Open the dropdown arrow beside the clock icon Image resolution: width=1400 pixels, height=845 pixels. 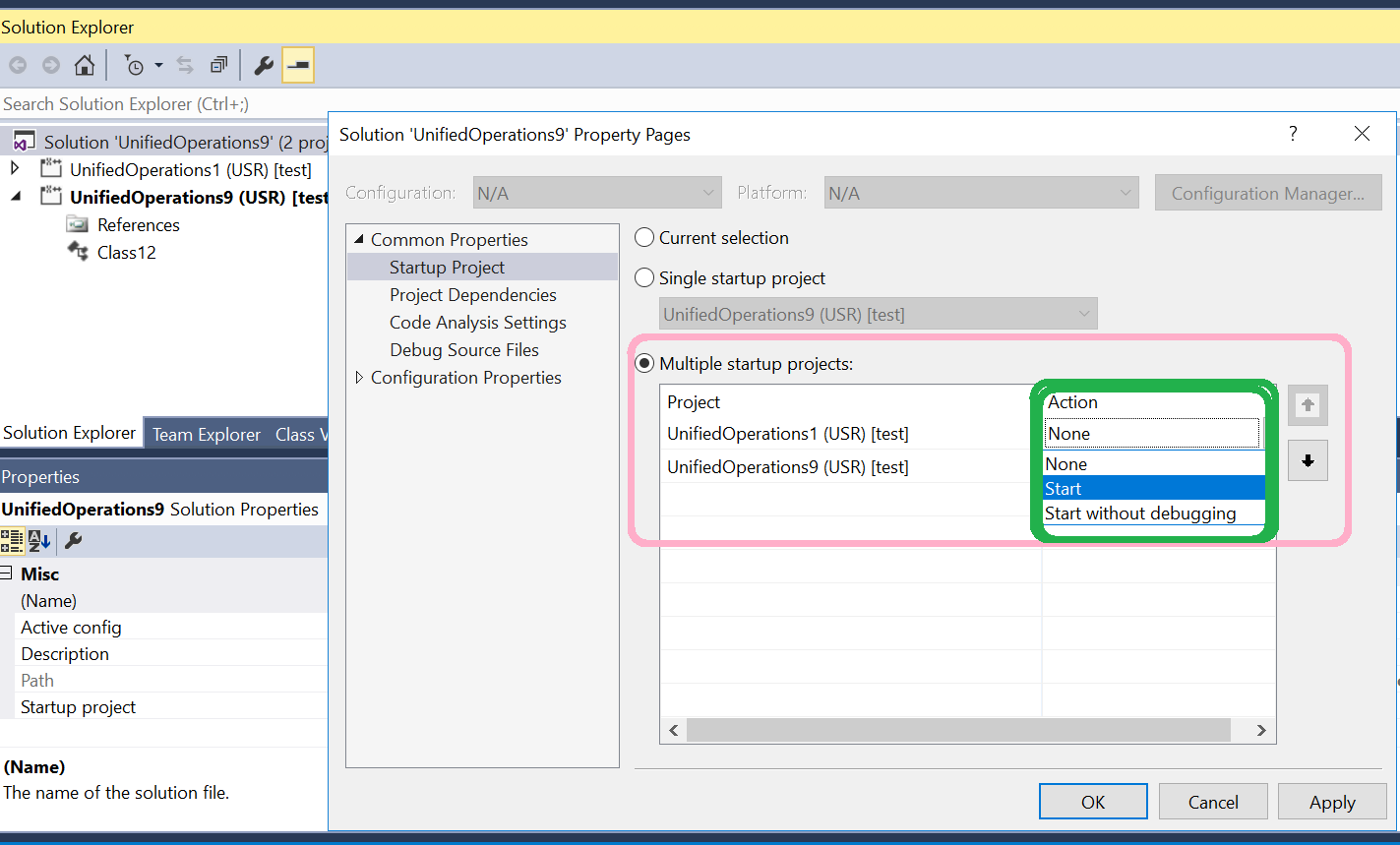(158, 66)
